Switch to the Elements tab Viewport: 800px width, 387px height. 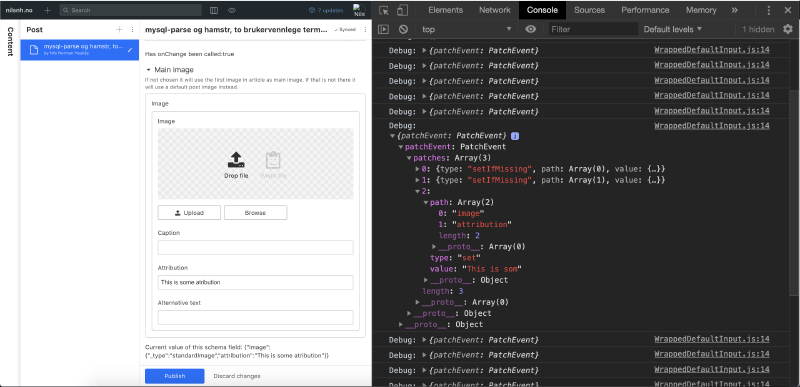(x=445, y=10)
